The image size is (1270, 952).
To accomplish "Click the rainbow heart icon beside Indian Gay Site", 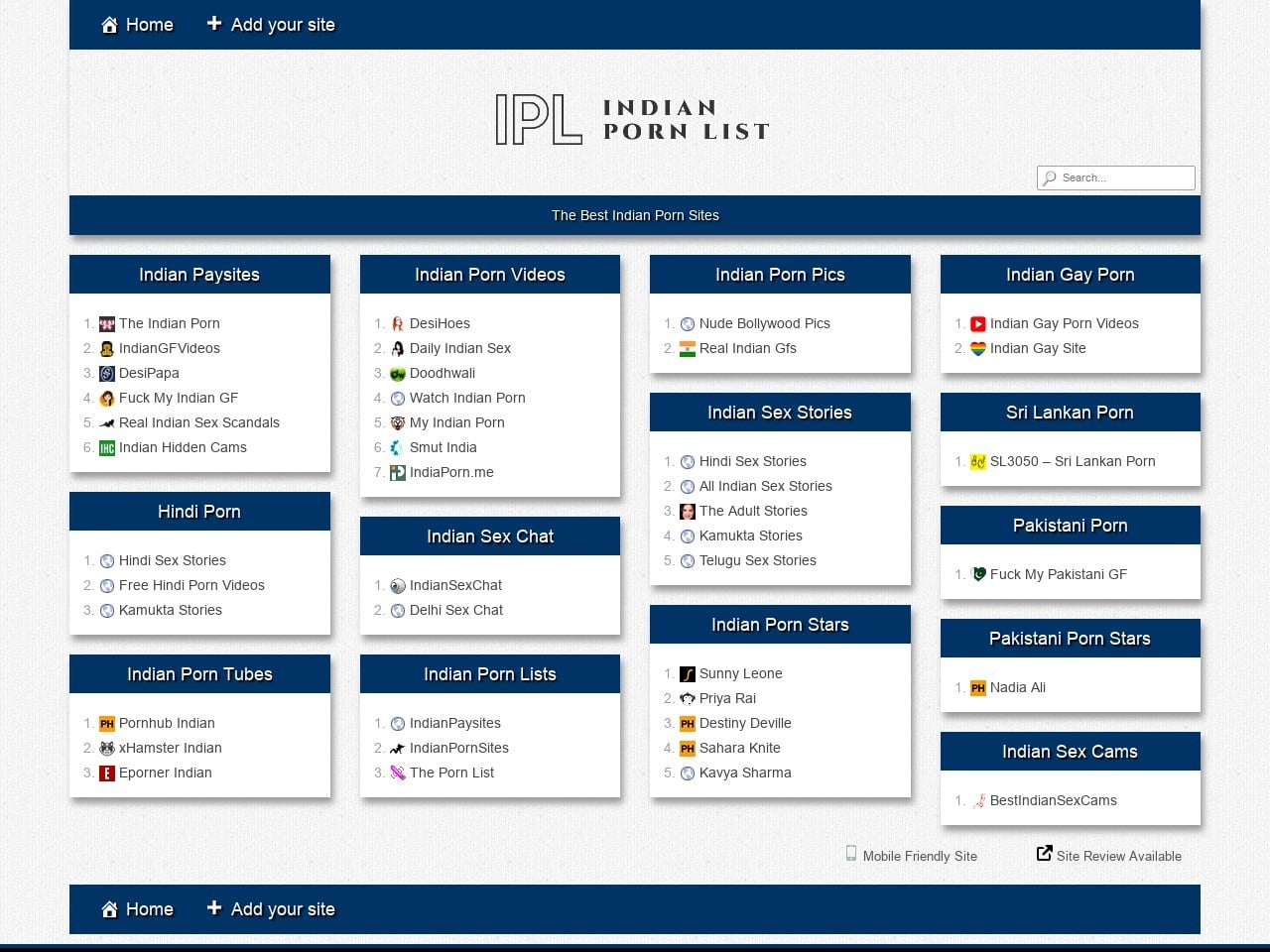I will click(978, 349).
